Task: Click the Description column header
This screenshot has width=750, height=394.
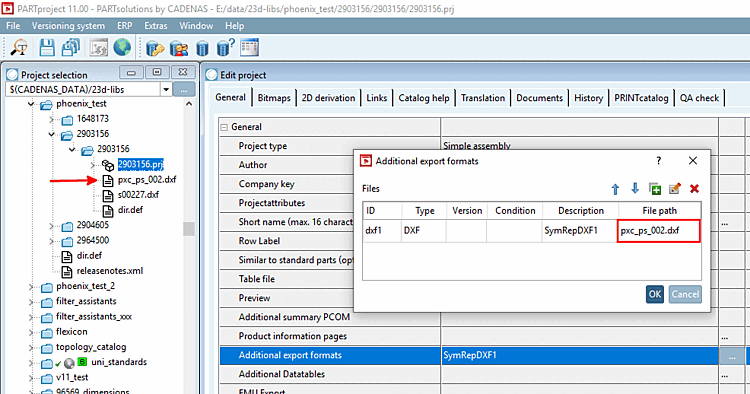Action: (581, 211)
